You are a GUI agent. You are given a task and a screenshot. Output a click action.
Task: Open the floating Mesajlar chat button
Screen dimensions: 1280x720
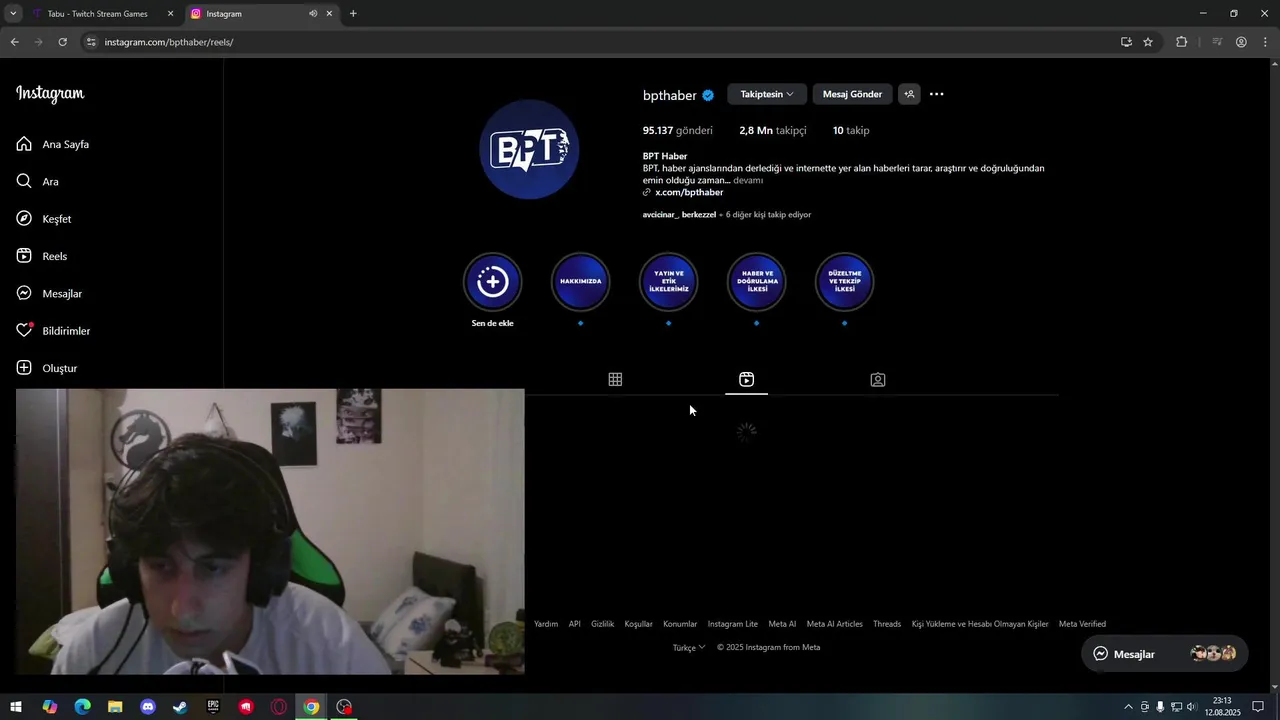coord(1165,654)
